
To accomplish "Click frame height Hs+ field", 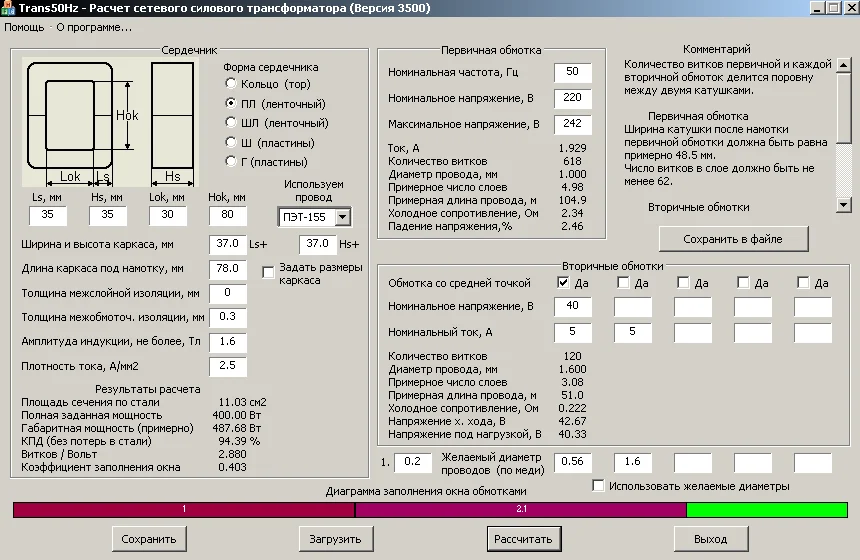I will [x=318, y=244].
